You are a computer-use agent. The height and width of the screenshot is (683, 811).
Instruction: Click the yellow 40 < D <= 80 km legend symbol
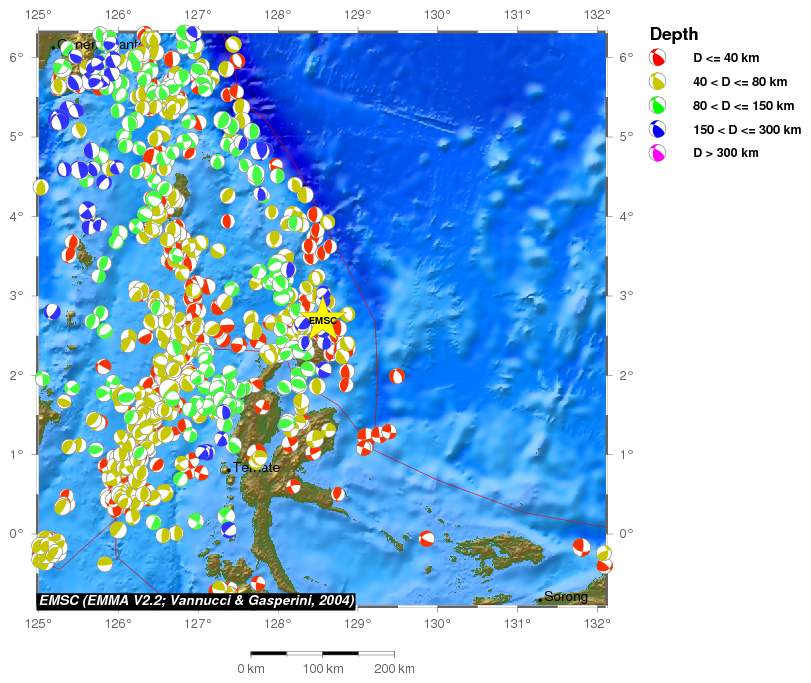coord(659,81)
